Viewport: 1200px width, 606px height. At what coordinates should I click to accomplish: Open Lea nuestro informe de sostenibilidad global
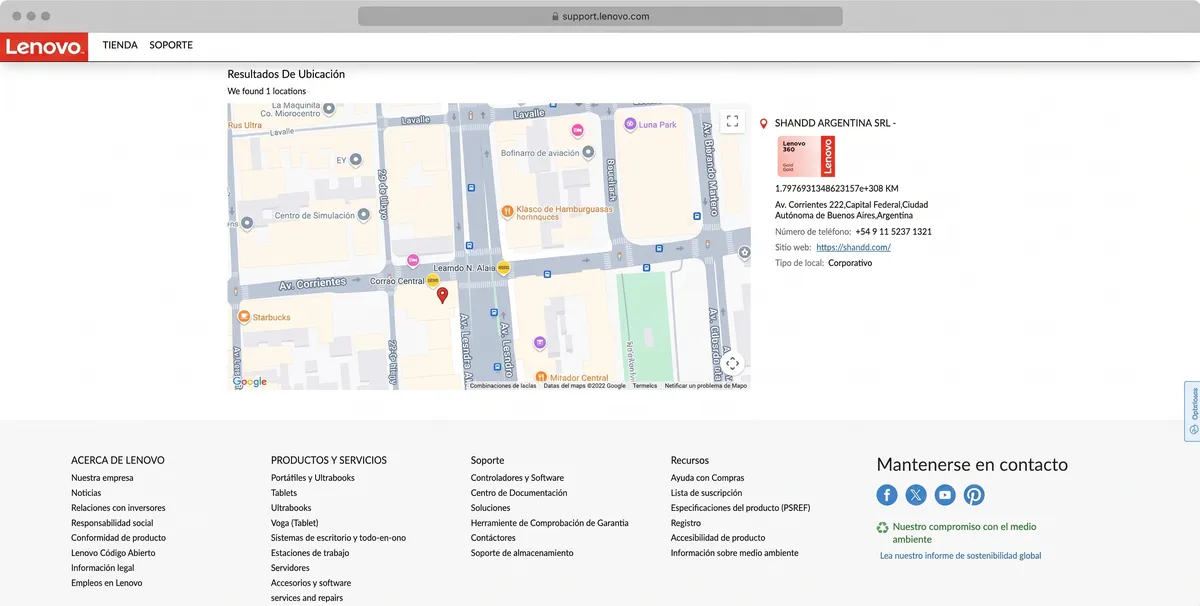(961, 556)
